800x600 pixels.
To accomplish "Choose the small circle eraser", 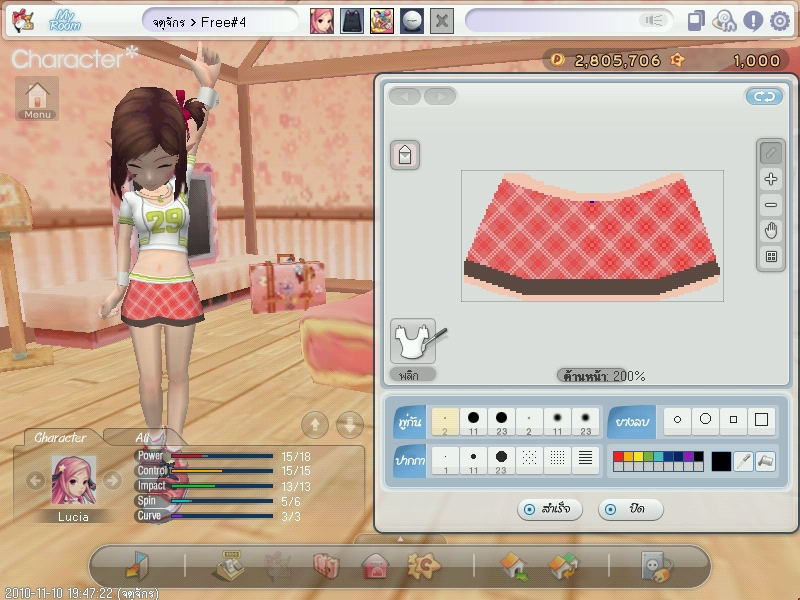I will (677, 420).
